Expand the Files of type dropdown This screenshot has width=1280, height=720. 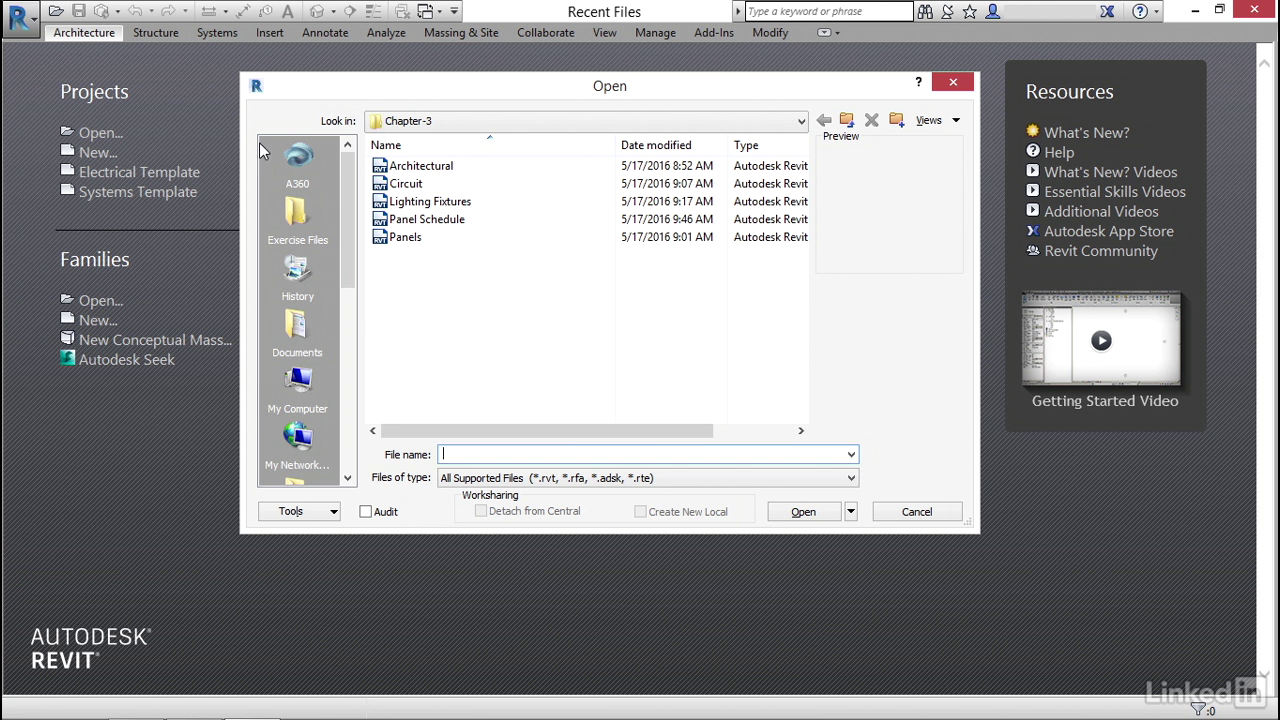851,478
